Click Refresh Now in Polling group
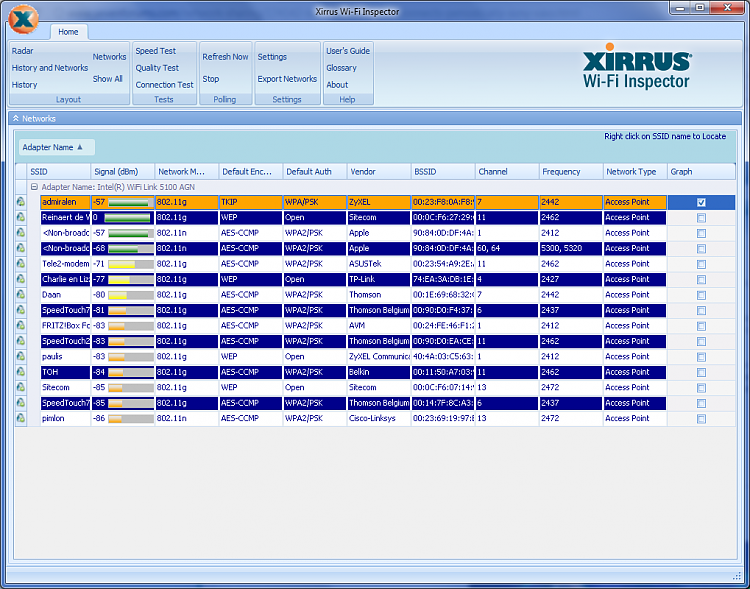 (225, 56)
